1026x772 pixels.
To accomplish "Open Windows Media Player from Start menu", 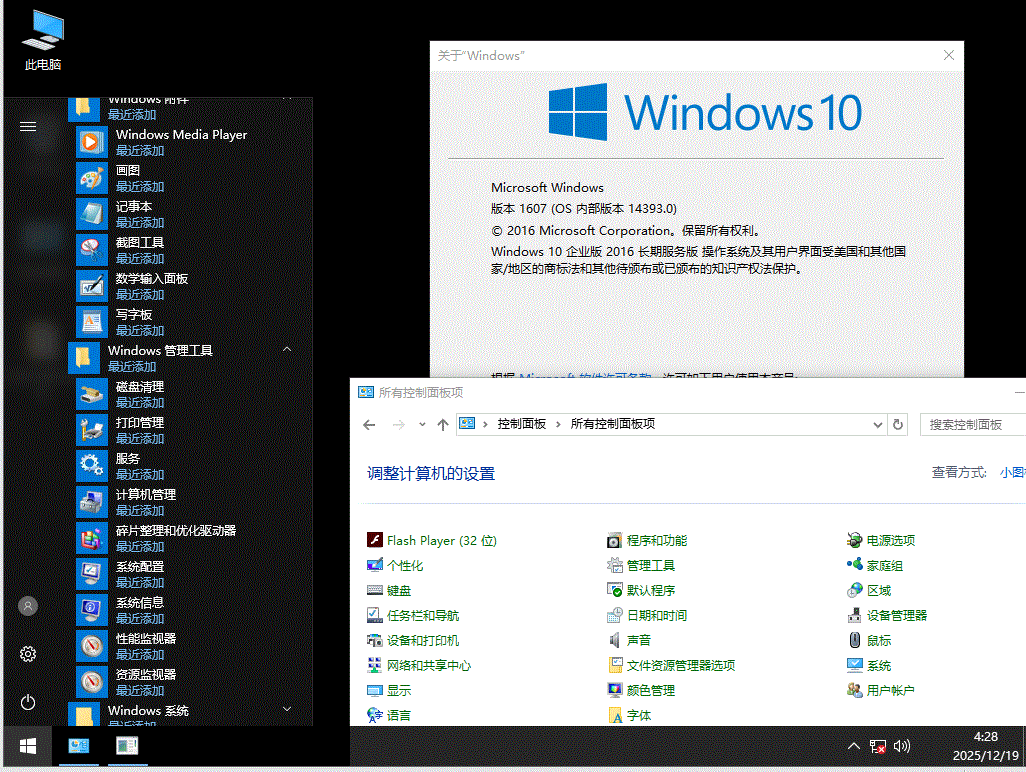I will [x=91, y=142].
